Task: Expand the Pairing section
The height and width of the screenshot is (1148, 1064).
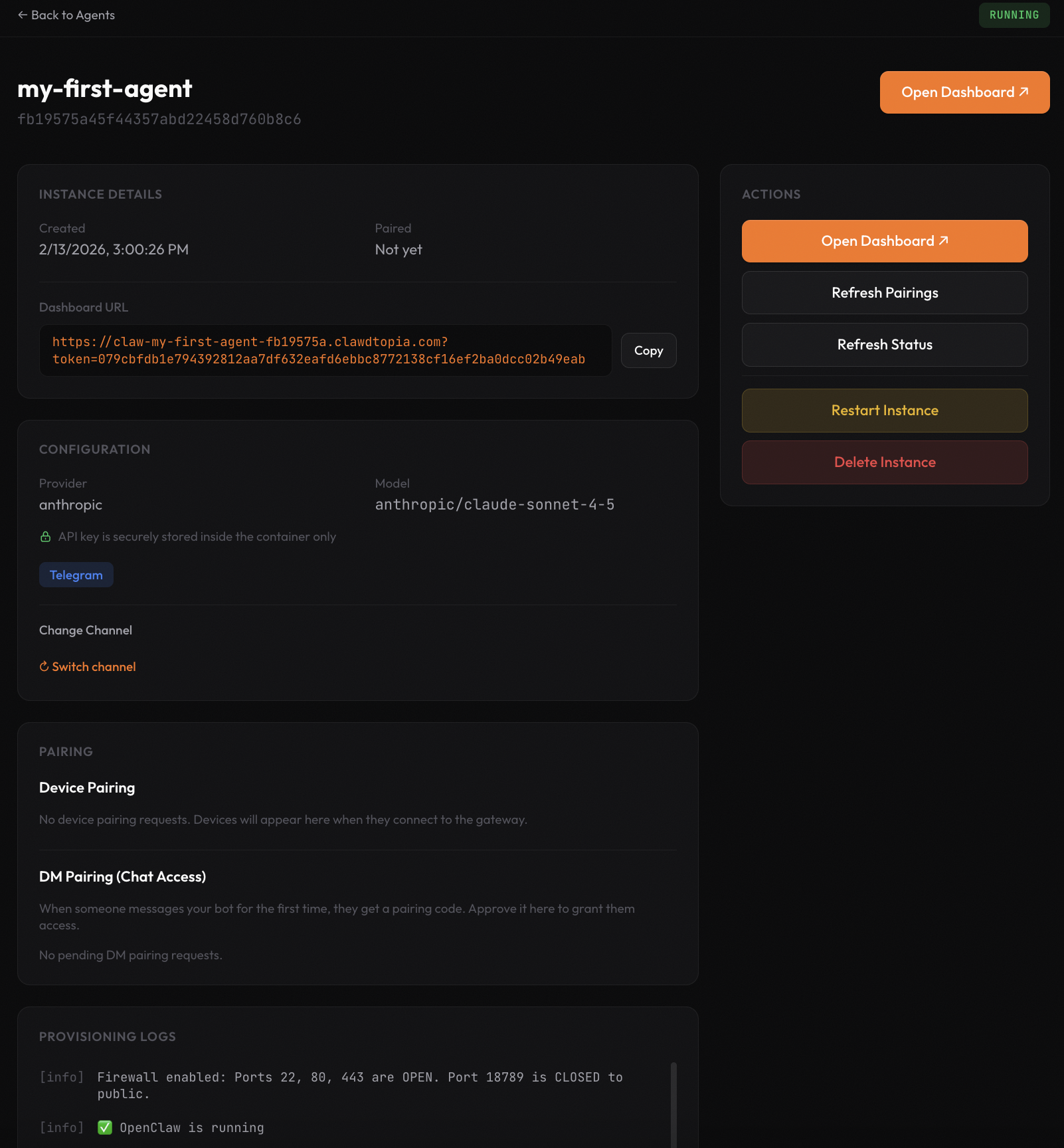Action: point(66,751)
